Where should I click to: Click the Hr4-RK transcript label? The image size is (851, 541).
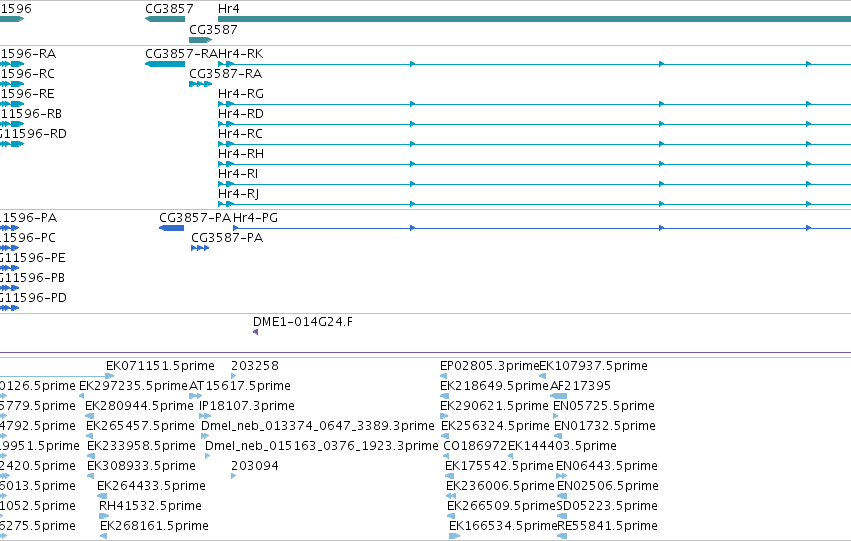pyautogui.click(x=240, y=54)
